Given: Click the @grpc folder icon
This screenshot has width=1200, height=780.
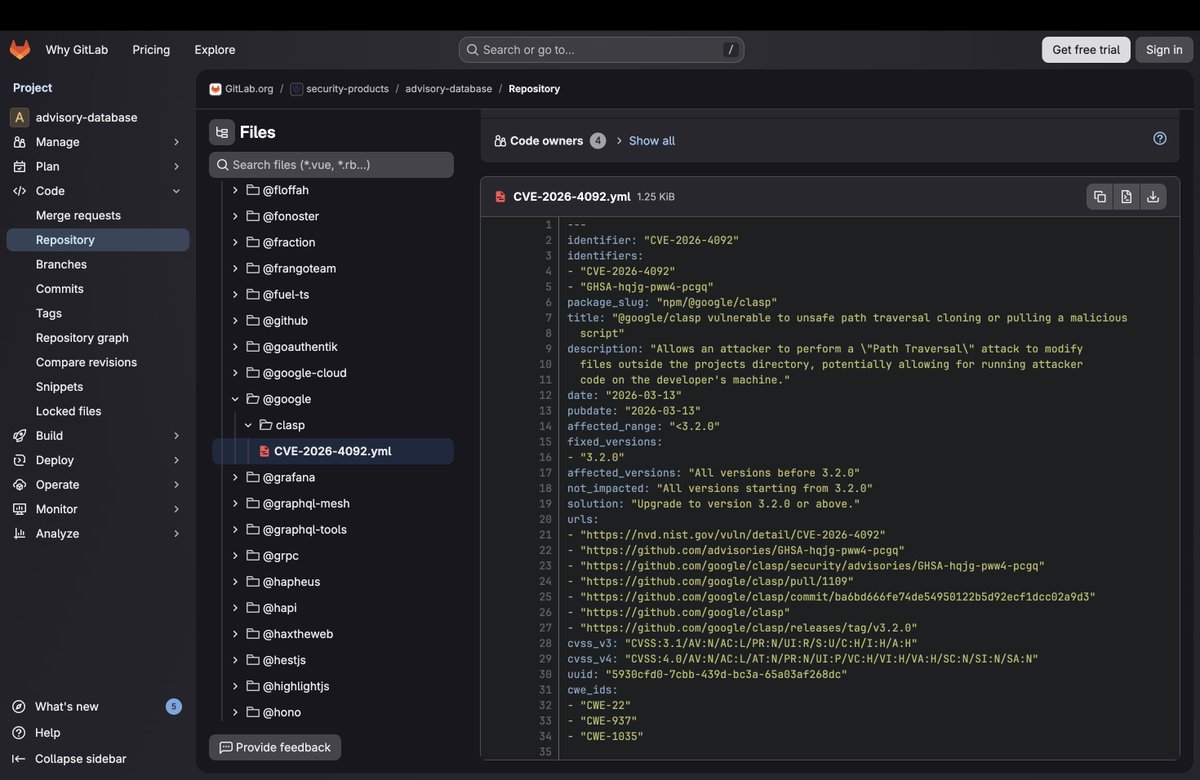Looking at the screenshot, I should [x=253, y=556].
